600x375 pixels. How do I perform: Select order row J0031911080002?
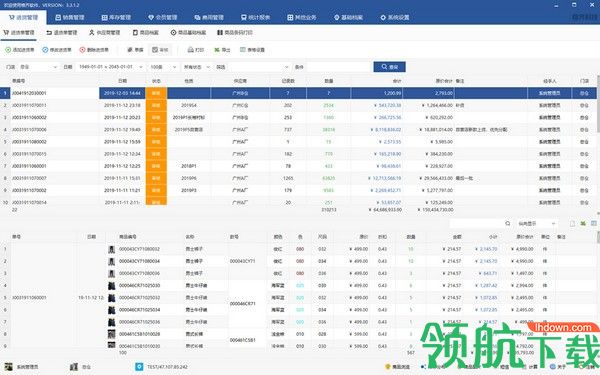point(298,142)
